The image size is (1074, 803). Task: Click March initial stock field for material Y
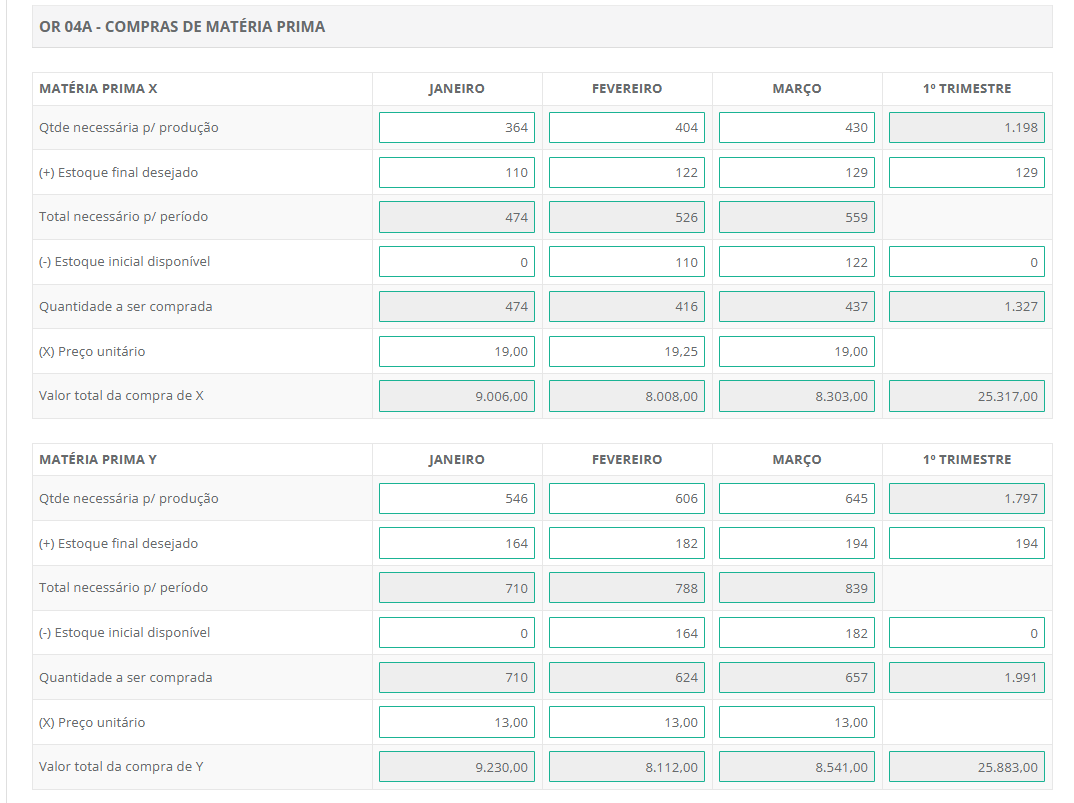coord(796,633)
